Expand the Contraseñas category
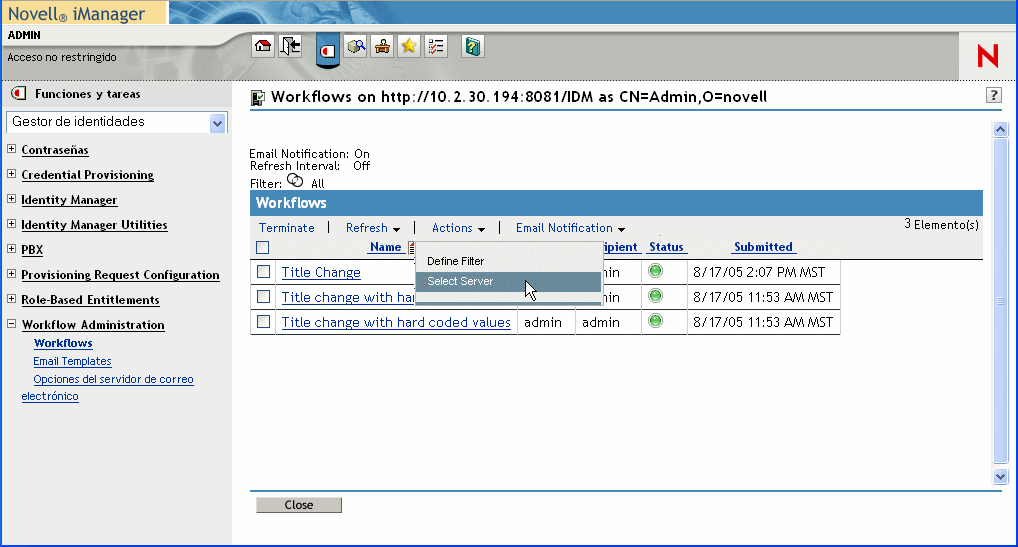 tap(12, 149)
